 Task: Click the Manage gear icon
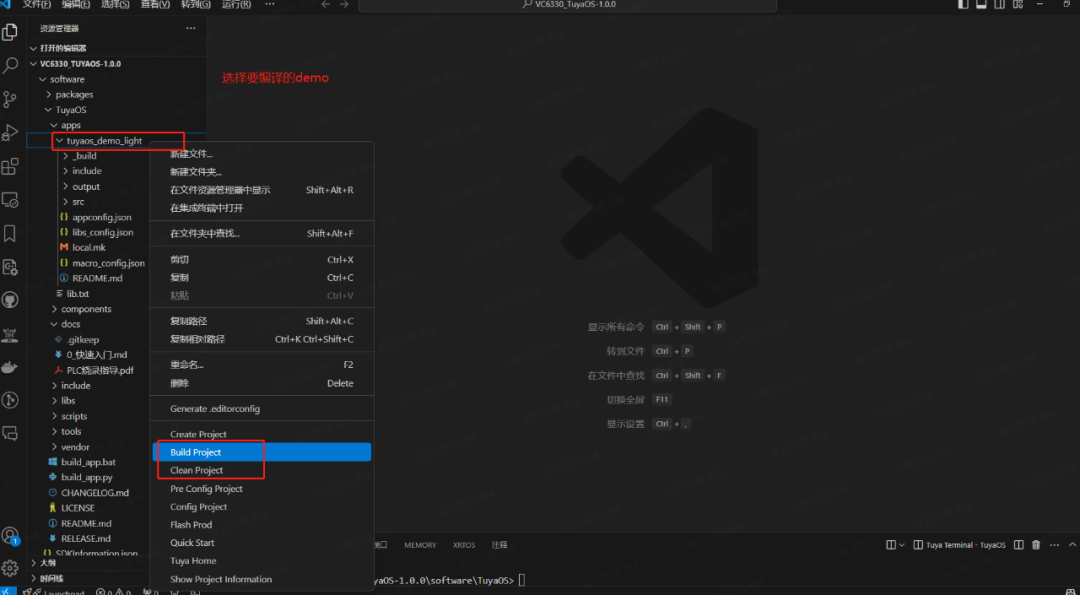[x=11, y=568]
